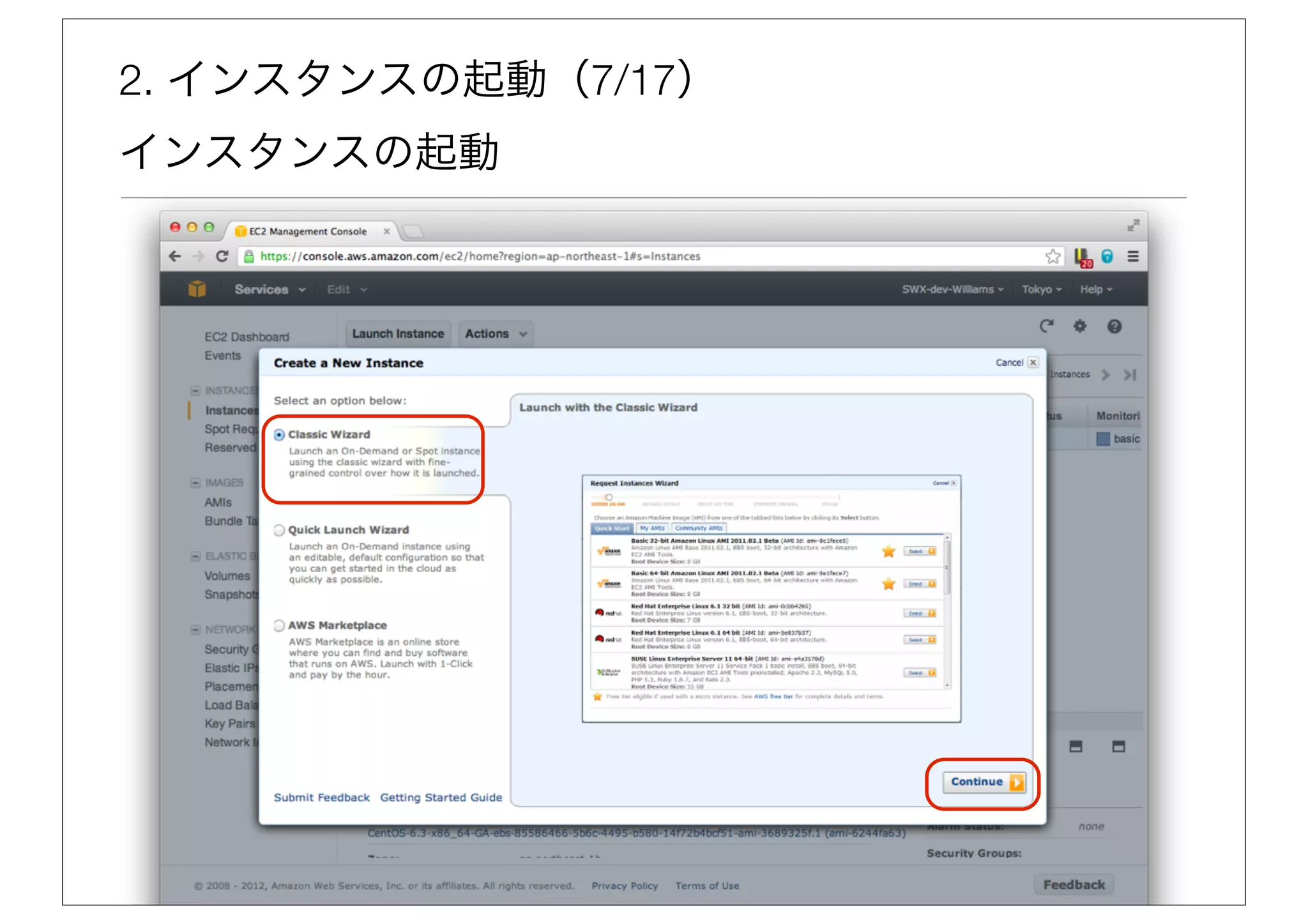
Task: Select the Quick Launch Wizard option
Action: pos(279,531)
